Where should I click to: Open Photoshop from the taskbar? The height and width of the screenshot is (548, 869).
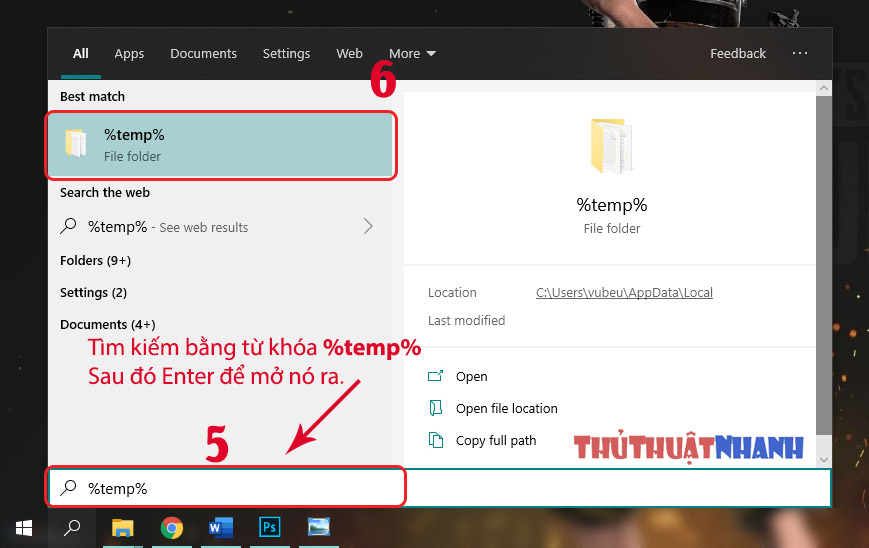269,527
